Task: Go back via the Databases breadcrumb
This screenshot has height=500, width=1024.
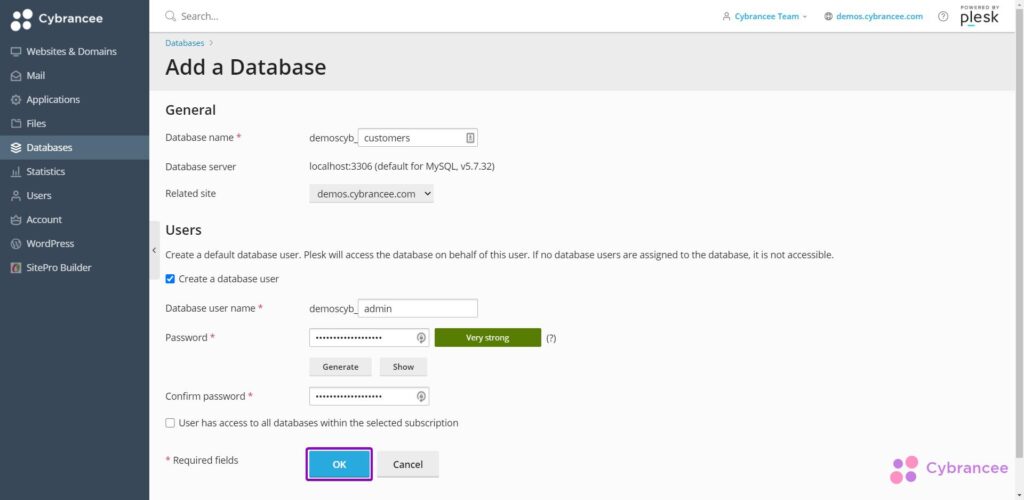Action: (184, 43)
